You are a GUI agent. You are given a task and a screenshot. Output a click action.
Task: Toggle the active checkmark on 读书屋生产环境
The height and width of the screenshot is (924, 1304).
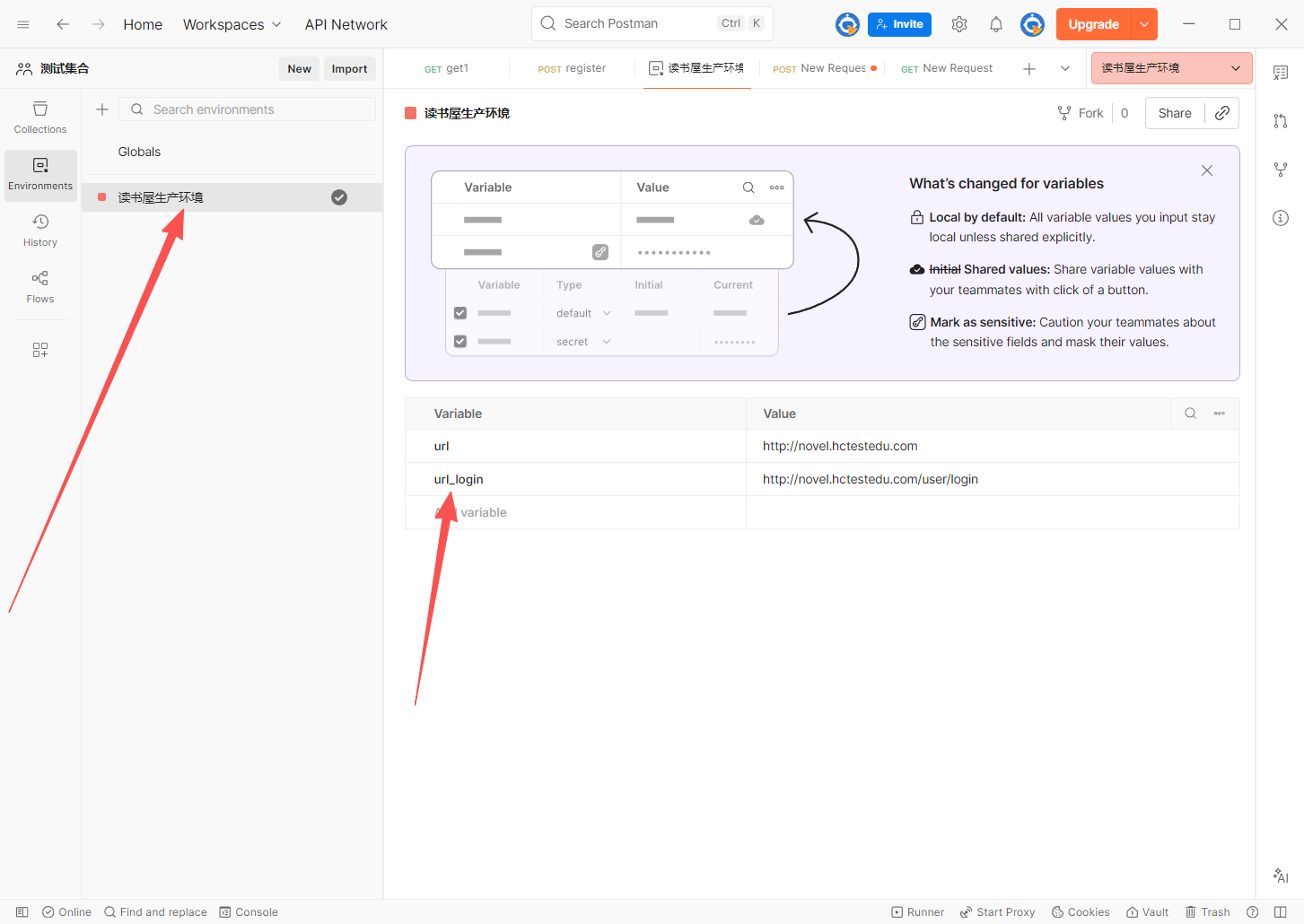(x=339, y=197)
